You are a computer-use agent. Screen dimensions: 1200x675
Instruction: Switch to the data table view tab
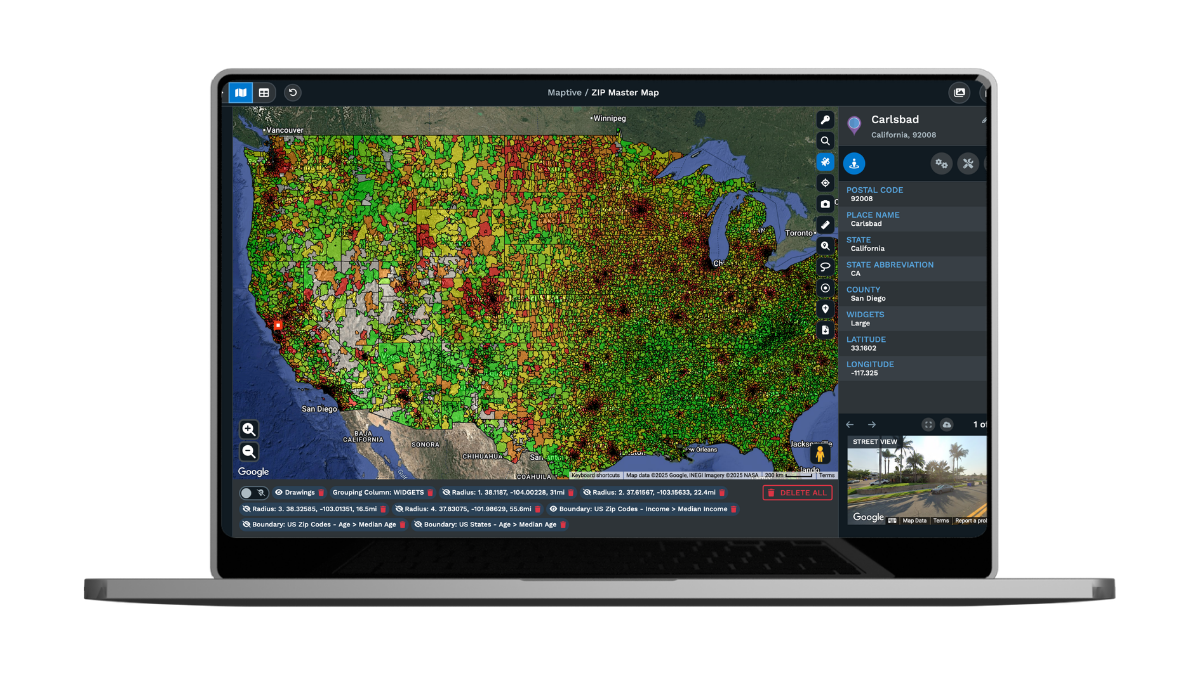click(x=264, y=93)
